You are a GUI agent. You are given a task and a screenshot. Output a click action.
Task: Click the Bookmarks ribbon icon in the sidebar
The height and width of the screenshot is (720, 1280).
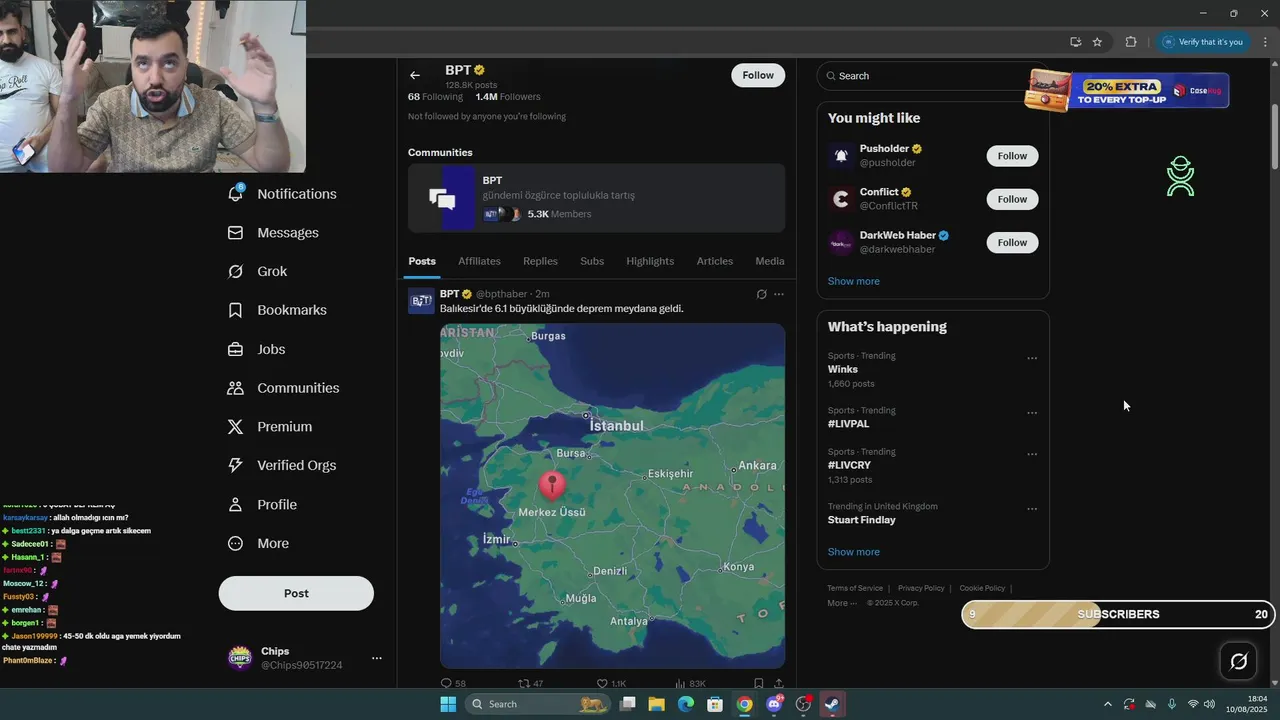pyautogui.click(x=235, y=310)
